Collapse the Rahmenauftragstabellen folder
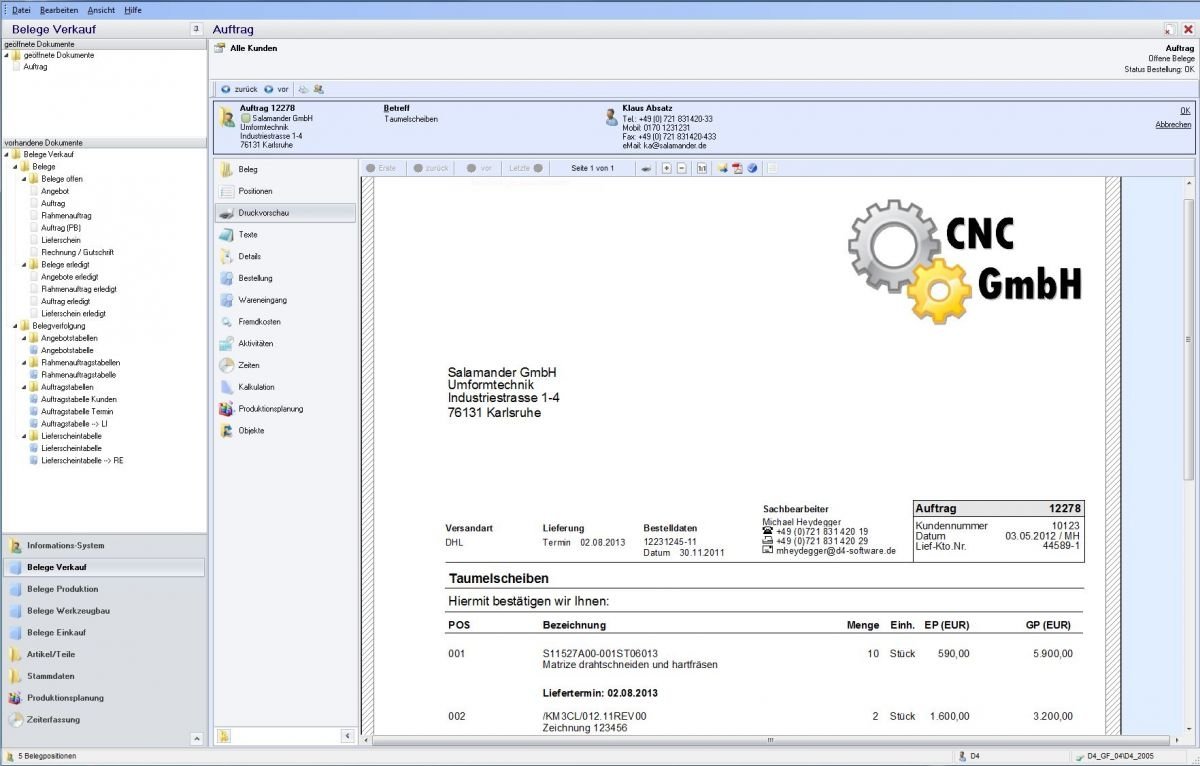Viewport: 1200px width, 766px height. click(x=24, y=363)
